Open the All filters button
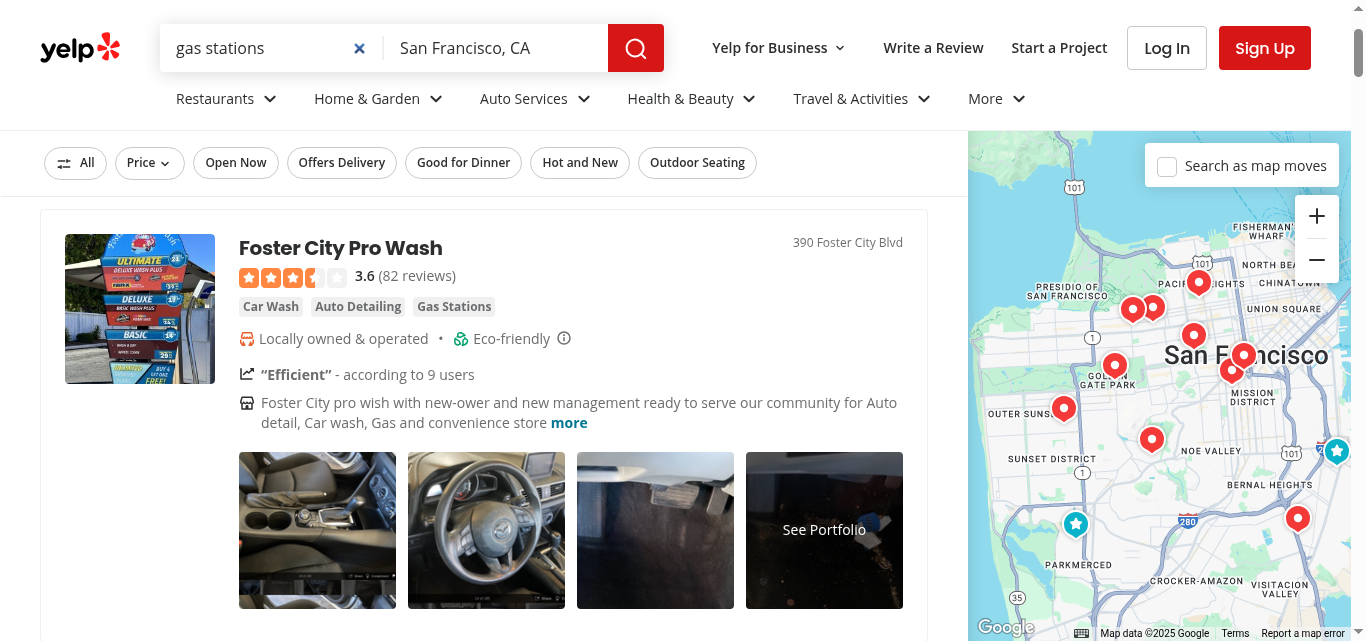The width and height of the screenshot is (1366, 641). pyautogui.click(x=75, y=163)
